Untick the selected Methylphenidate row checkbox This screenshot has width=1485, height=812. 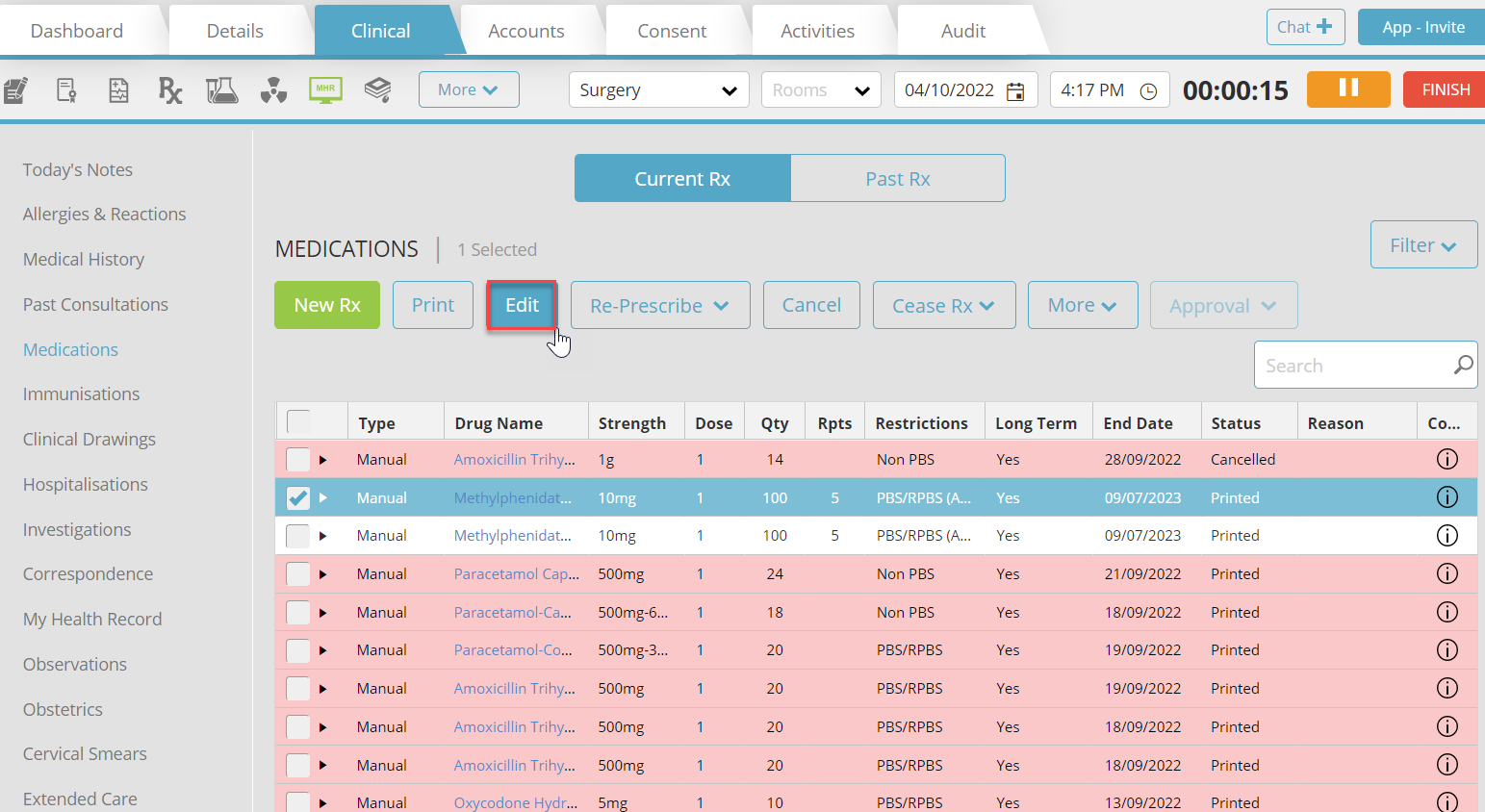298,497
